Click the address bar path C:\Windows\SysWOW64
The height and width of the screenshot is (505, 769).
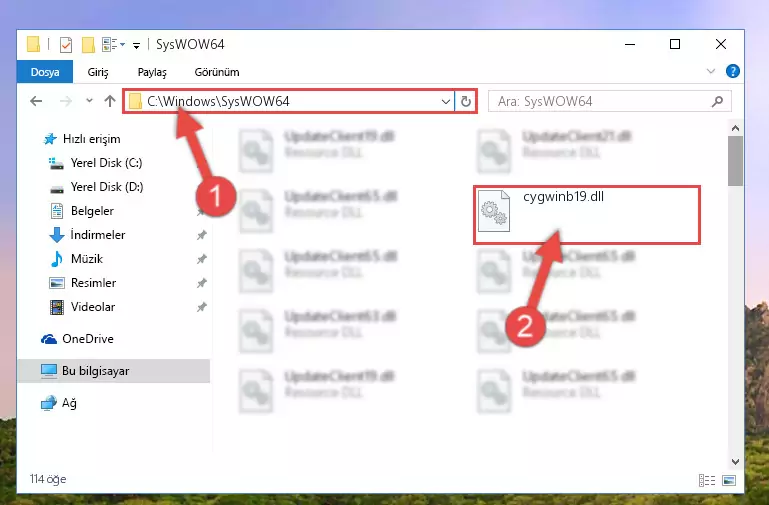pyautogui.click(x=218, y=101)
